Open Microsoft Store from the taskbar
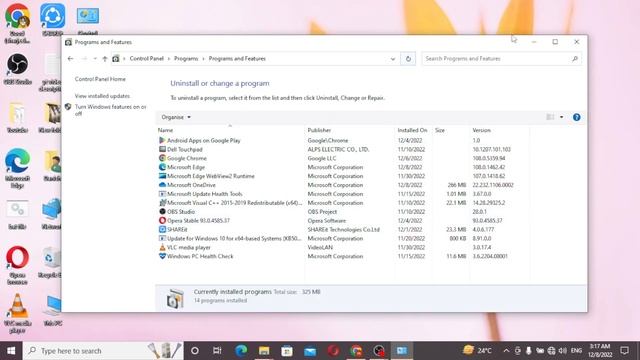The width and height of the screenshot is (640, 360). click(x=287, y=351)
